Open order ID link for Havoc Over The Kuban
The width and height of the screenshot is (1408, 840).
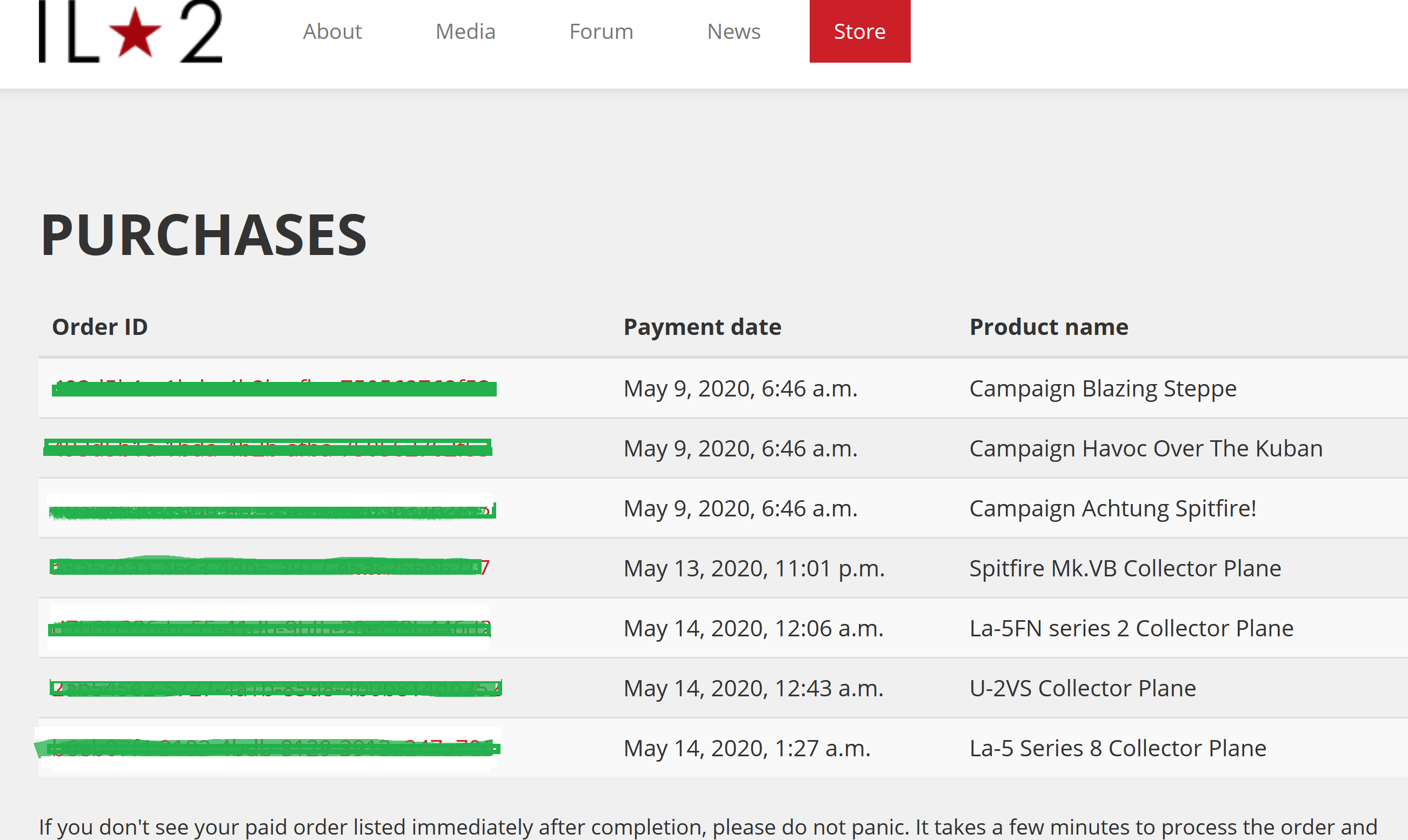[x=268, y=448]
